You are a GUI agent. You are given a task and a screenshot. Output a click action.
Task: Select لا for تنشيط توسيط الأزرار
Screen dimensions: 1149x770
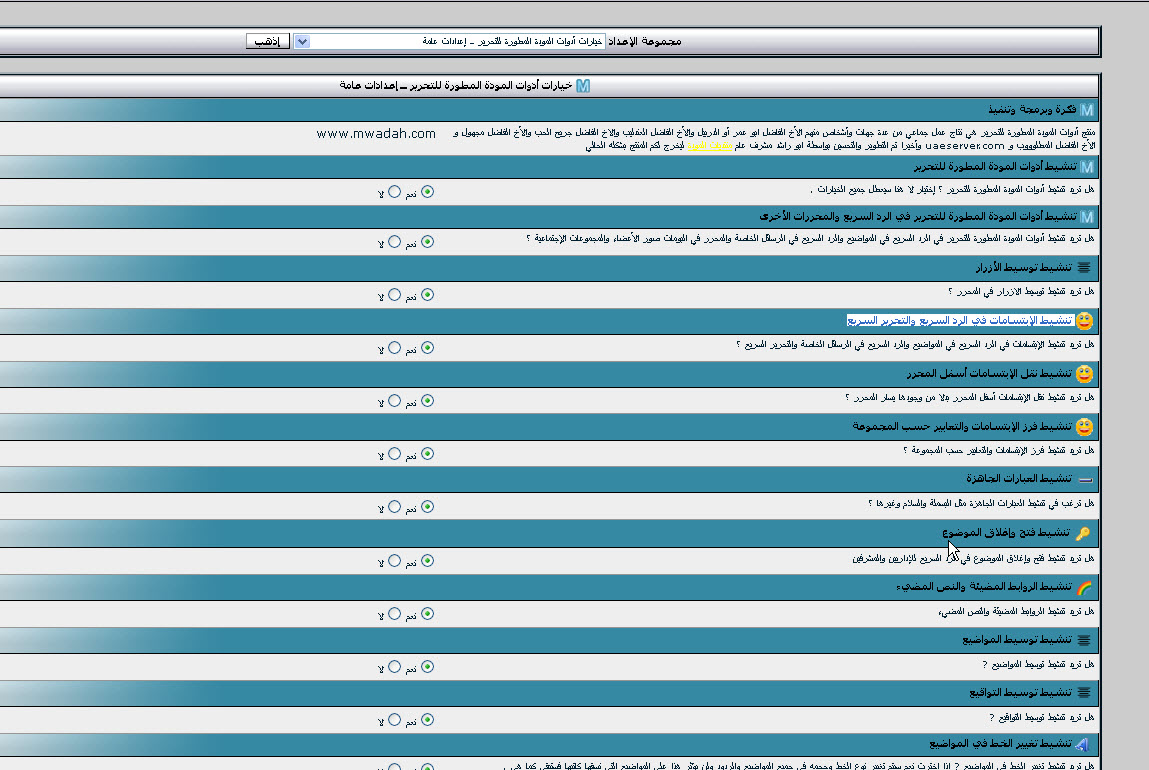point(394,295)
